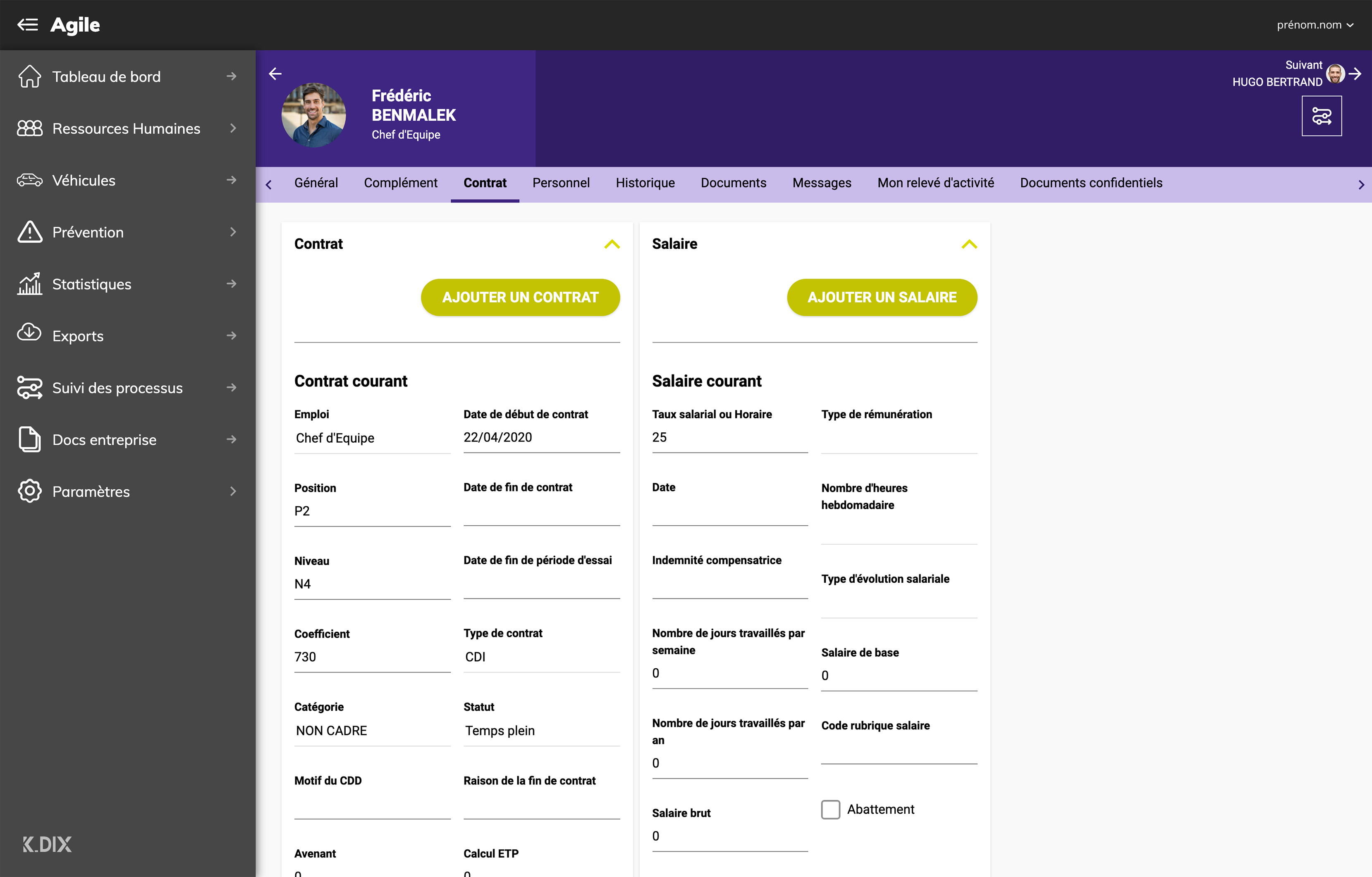Collapse the sidebar with the hamburger arrow icon

[x=27, y=24]
